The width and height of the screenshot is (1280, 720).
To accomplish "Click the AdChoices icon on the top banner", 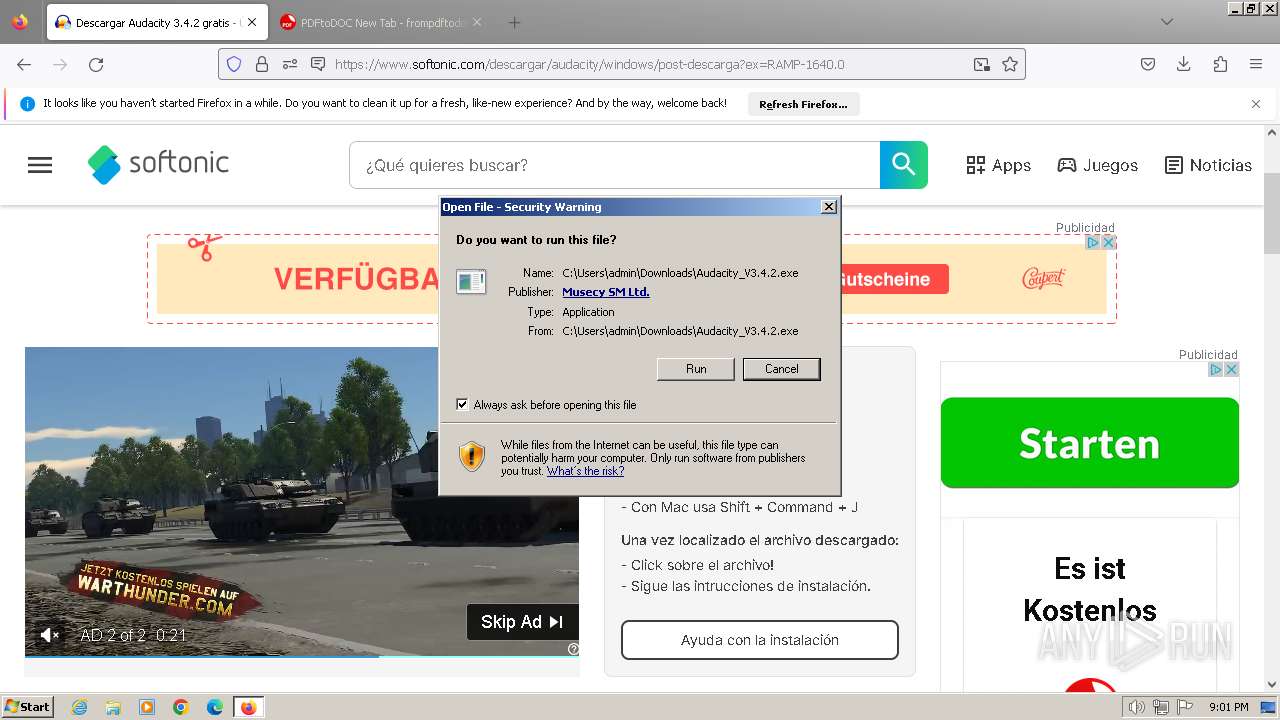I will [x=1093, y=242].
